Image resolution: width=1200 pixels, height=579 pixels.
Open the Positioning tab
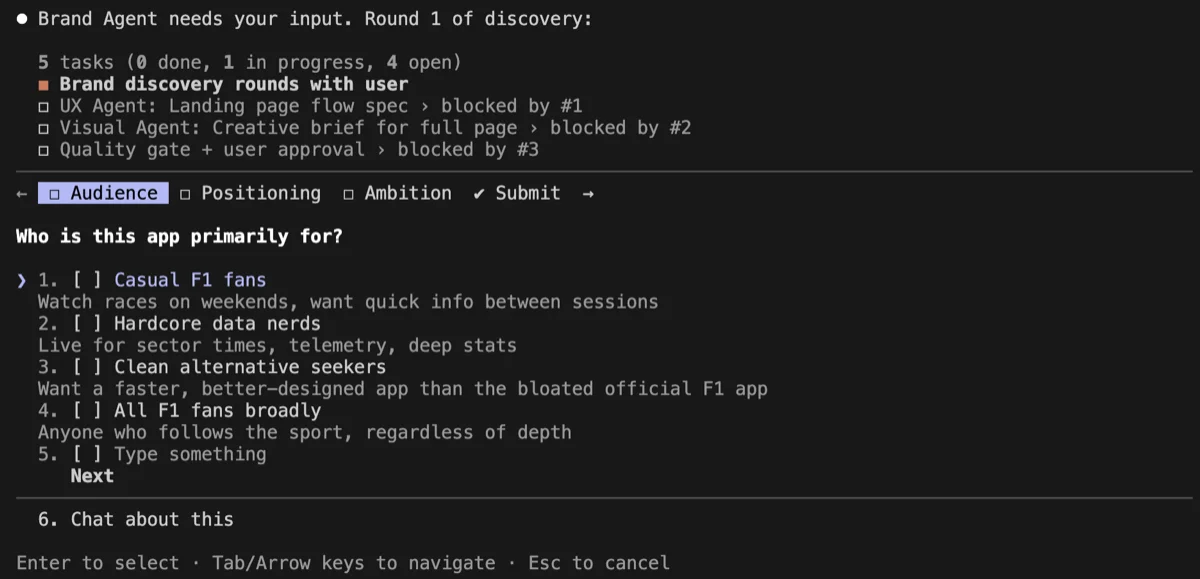(x=251, y=194)
